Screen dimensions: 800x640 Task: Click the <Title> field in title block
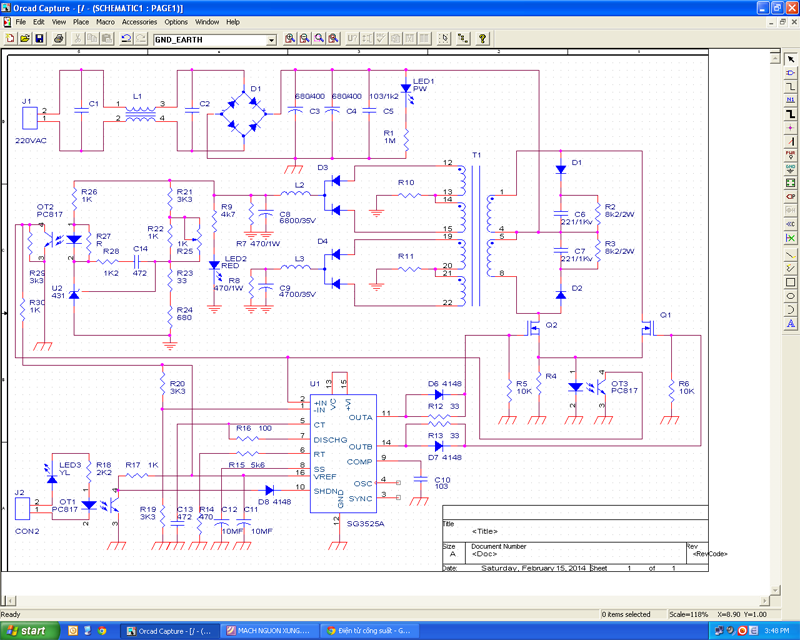[485, 531]
